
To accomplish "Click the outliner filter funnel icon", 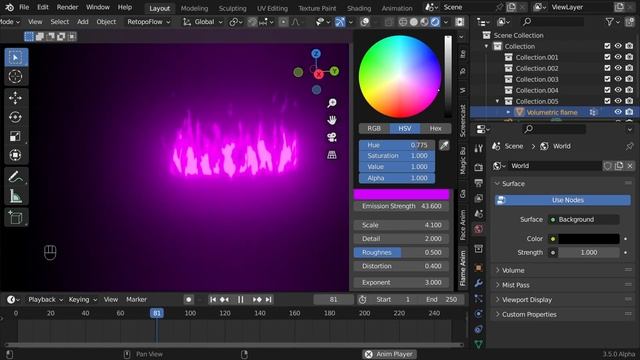I will (610, 22).
